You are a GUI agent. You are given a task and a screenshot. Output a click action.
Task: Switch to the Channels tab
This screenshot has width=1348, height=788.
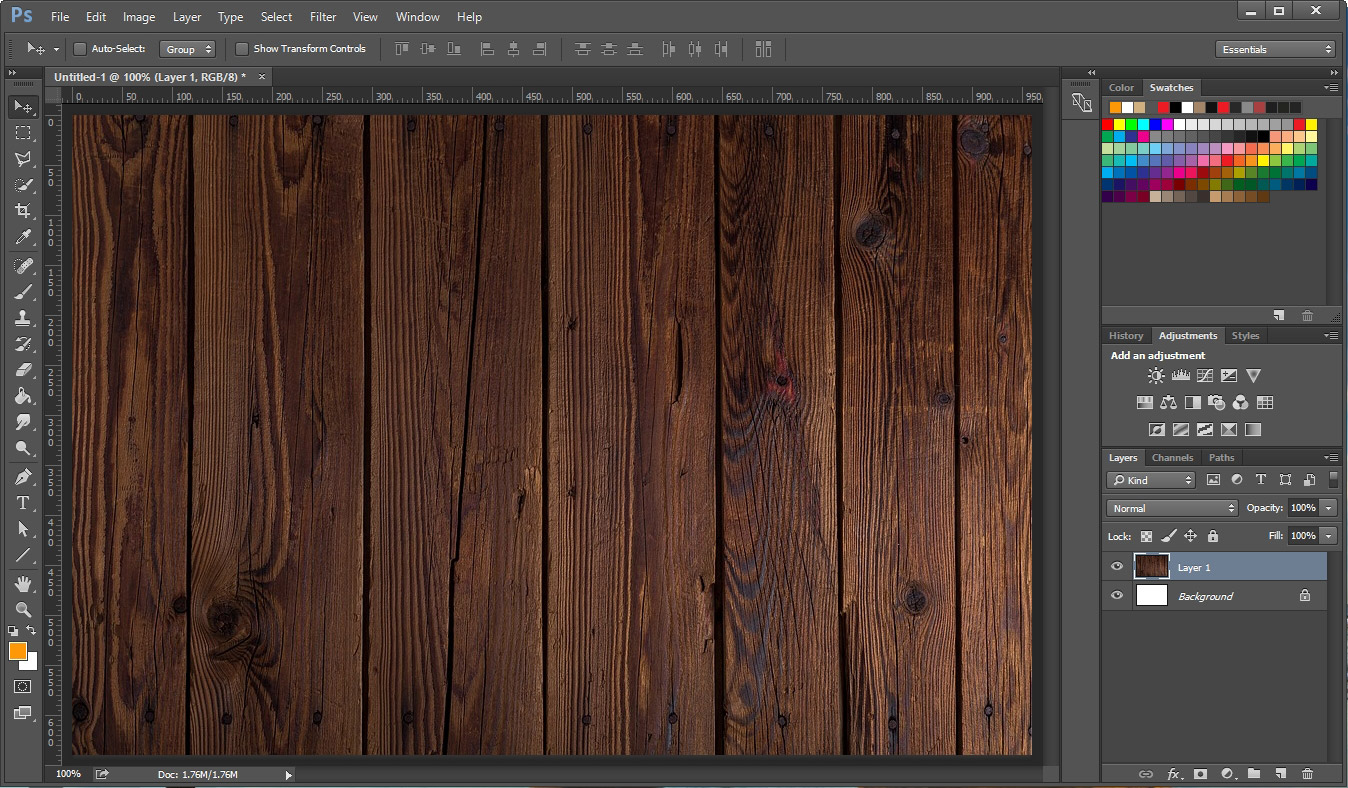(x=1172, y=458)
